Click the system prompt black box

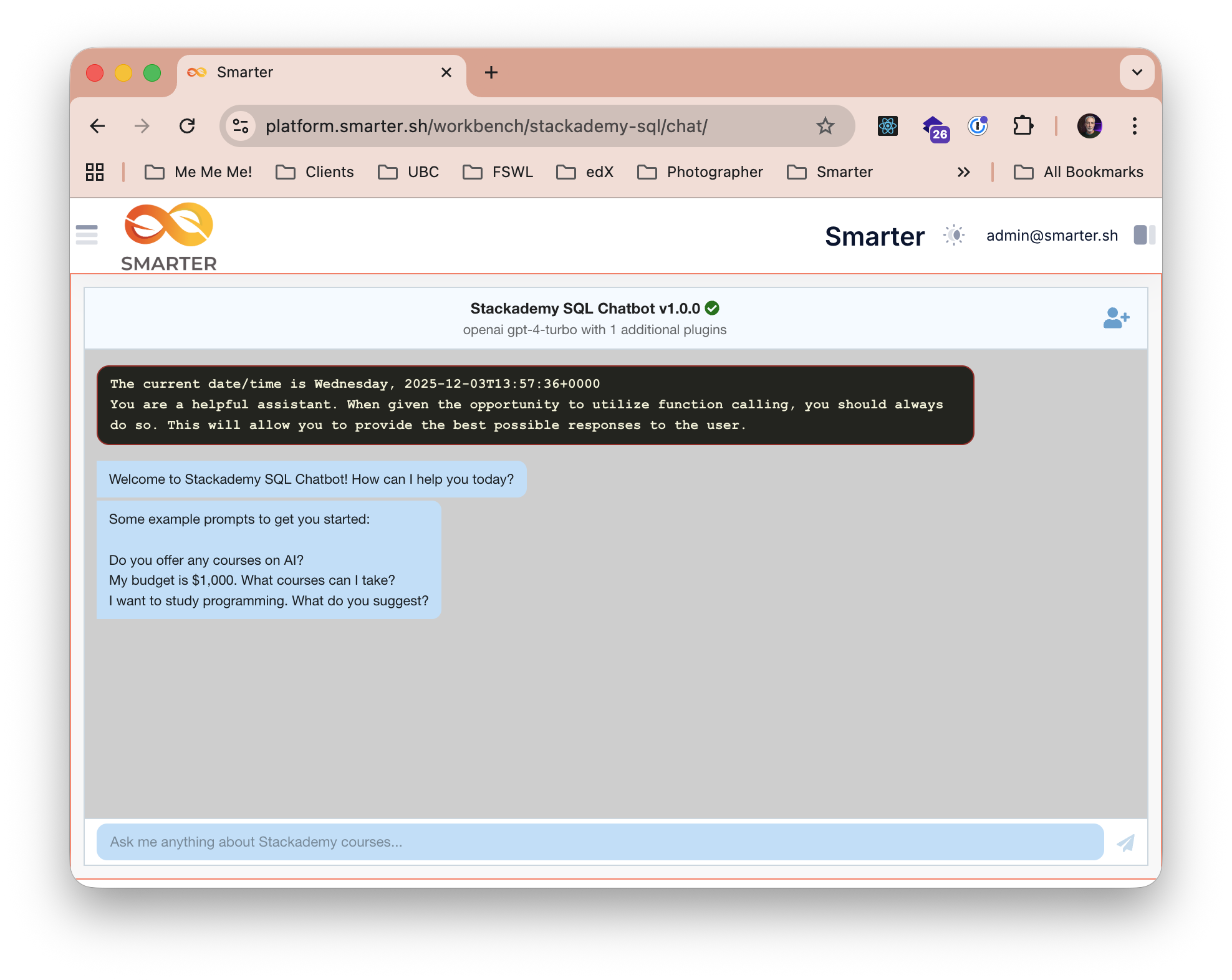pyautogui.click(x=535, y=405)
